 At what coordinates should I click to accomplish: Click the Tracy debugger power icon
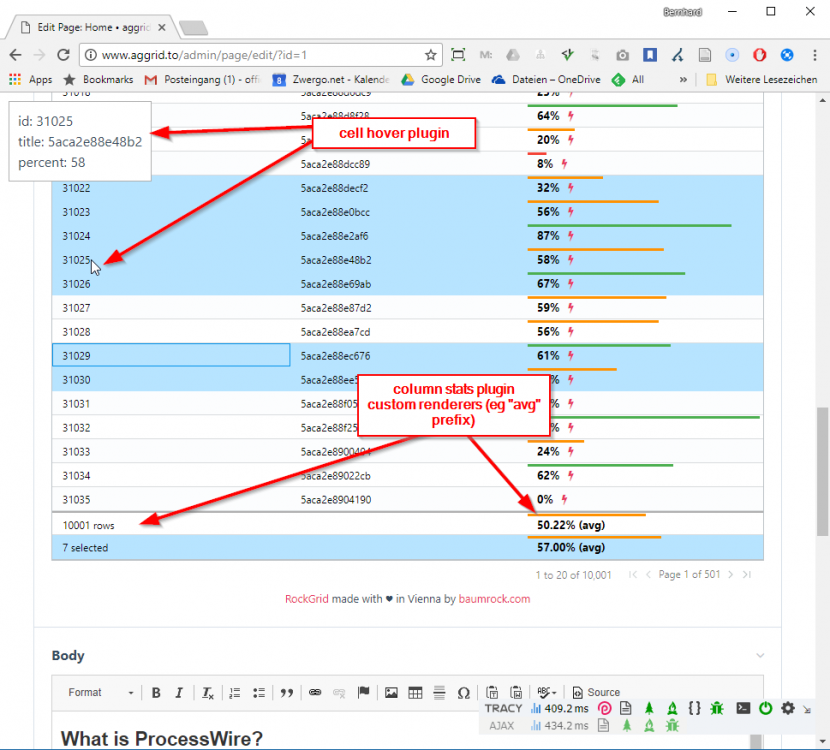766,708
